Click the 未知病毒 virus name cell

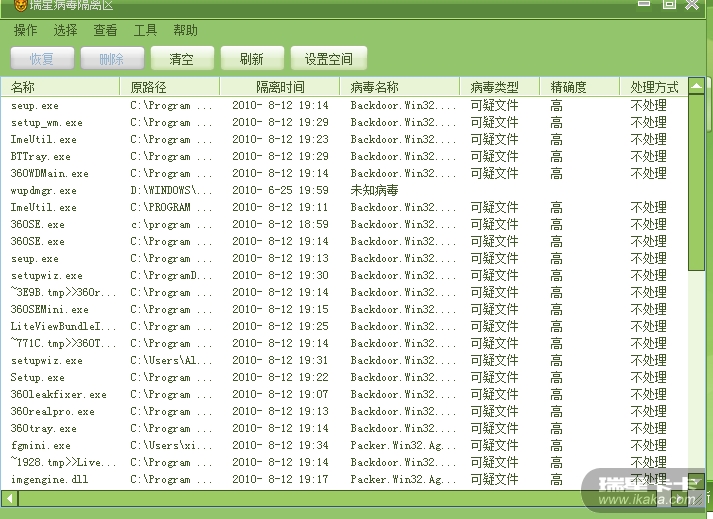374,190
